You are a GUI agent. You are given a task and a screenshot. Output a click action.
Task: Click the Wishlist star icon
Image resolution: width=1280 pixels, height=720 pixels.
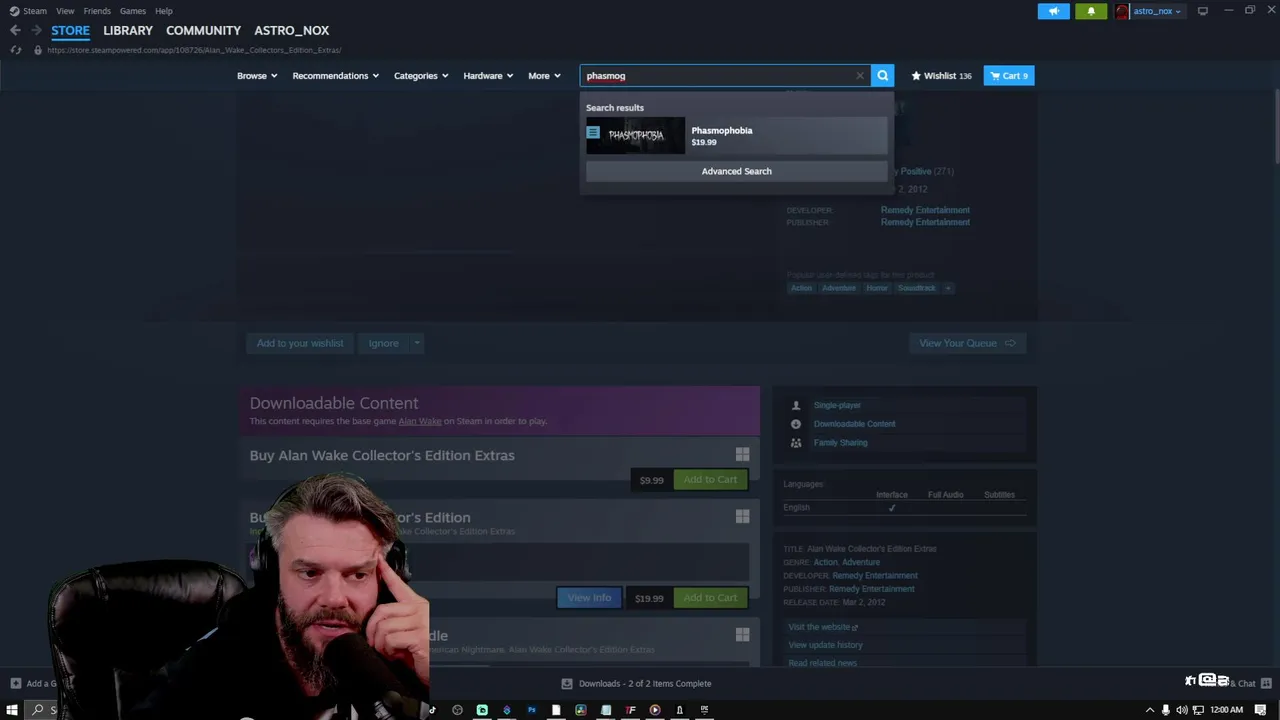coord(916,76)
